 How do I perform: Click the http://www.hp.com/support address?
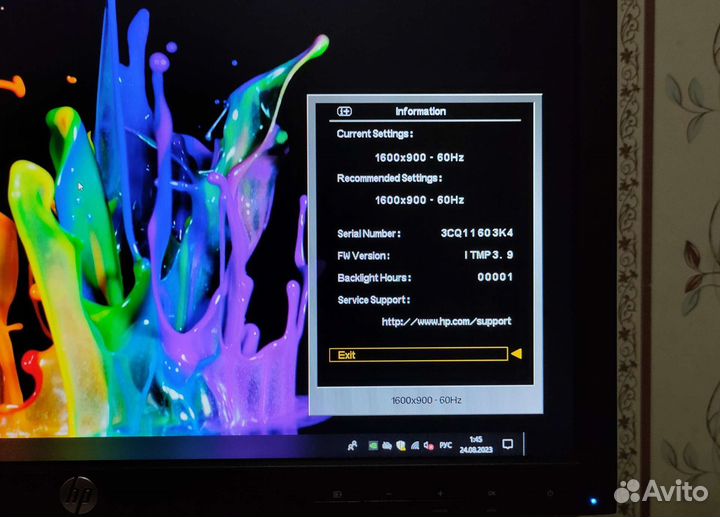[446, 321]
